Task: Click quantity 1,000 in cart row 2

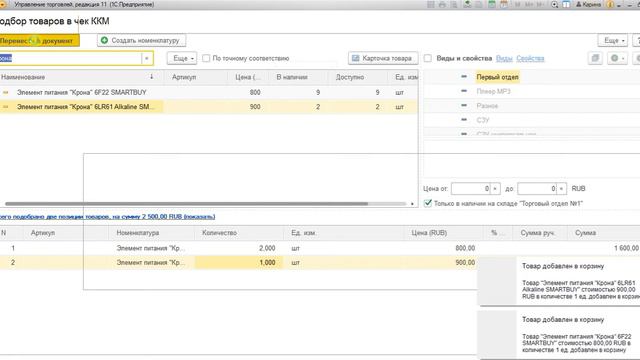Action: tap(239, 262)
